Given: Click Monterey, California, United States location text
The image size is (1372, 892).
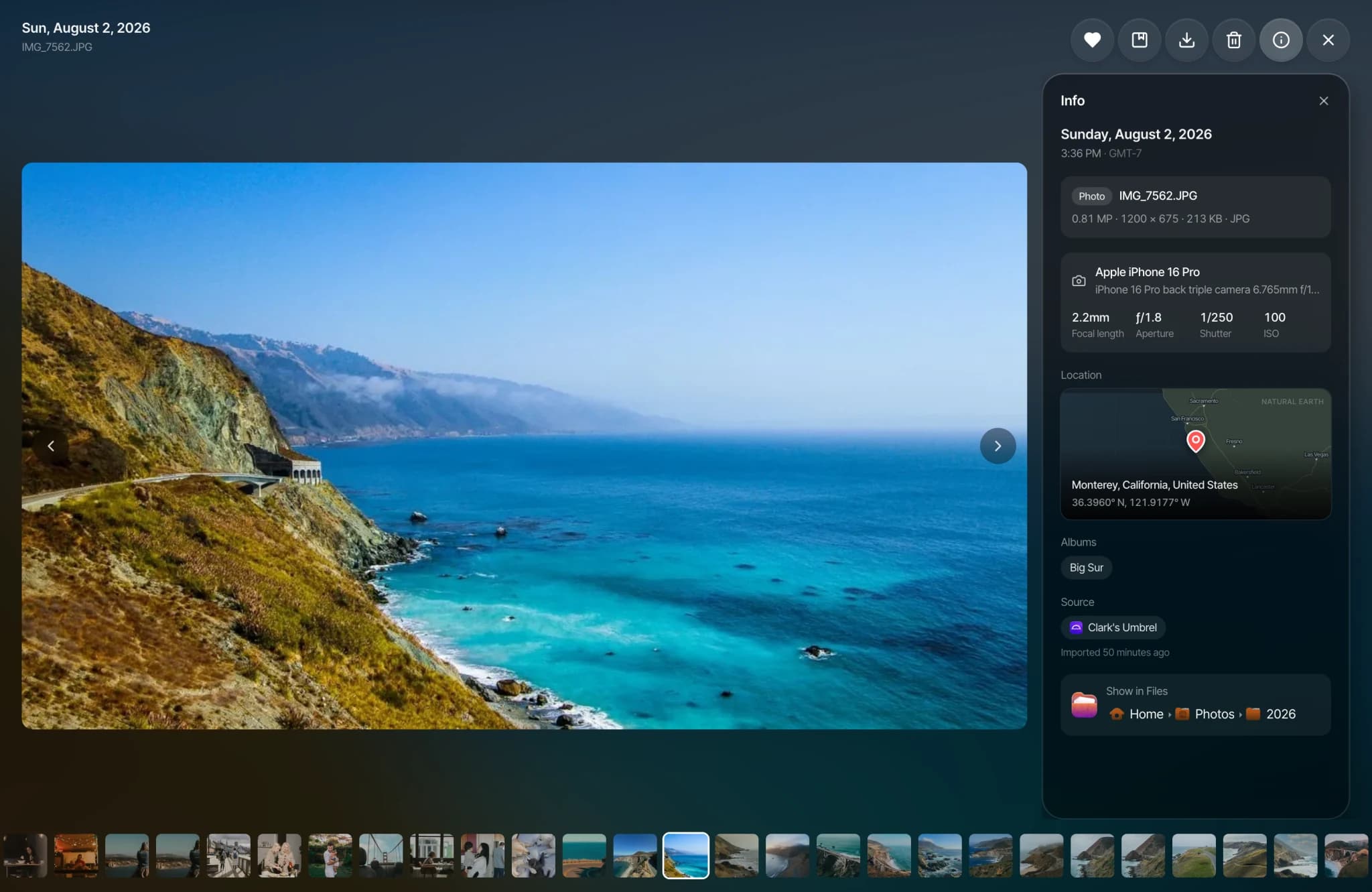Looking at the screenshot, I should pos(1154,485).
